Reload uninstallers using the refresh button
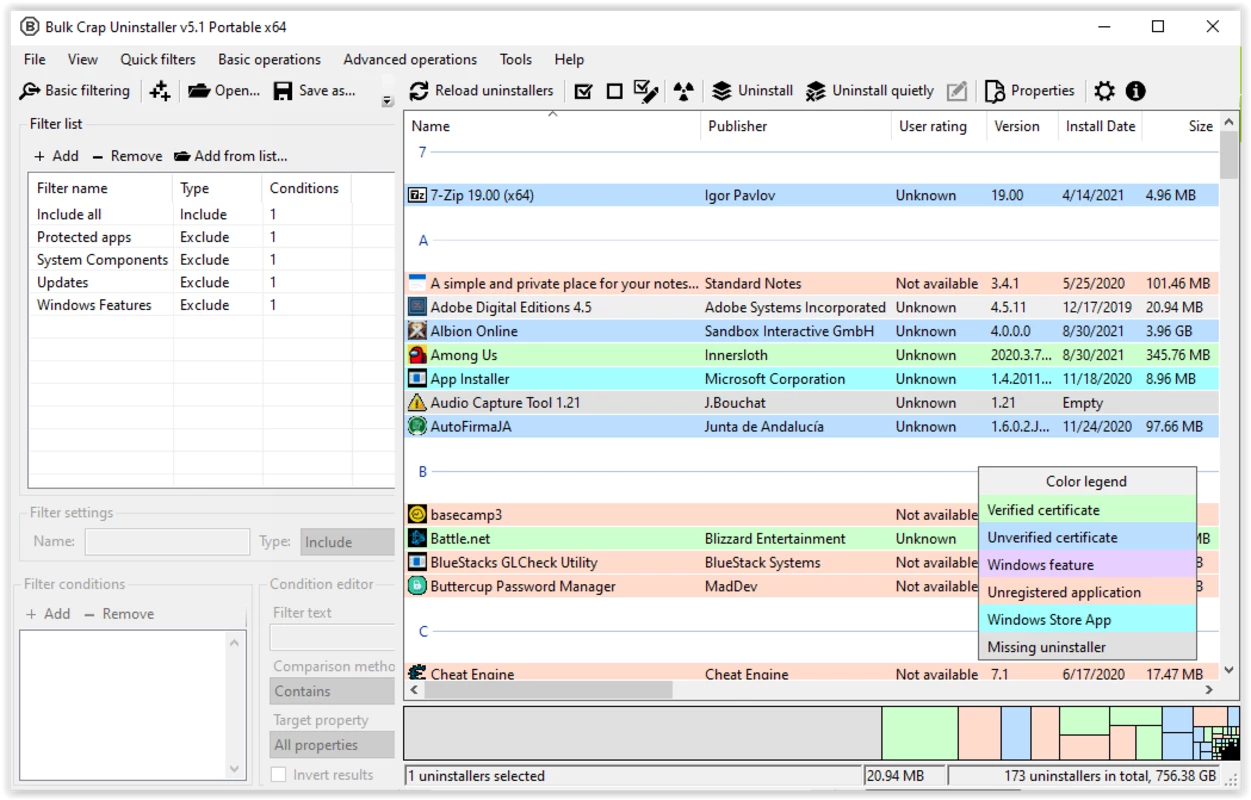The image size is (1251, 800). (481, 91)
